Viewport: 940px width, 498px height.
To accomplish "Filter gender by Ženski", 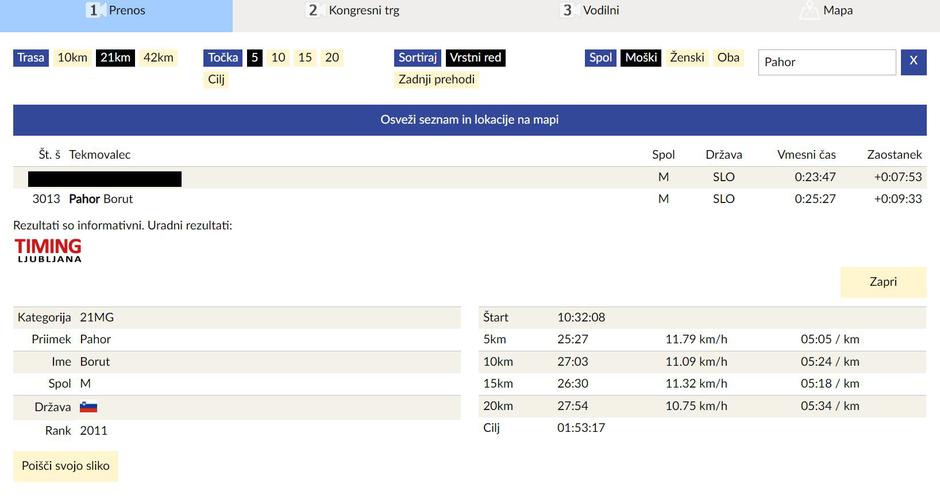I will 687,58.
